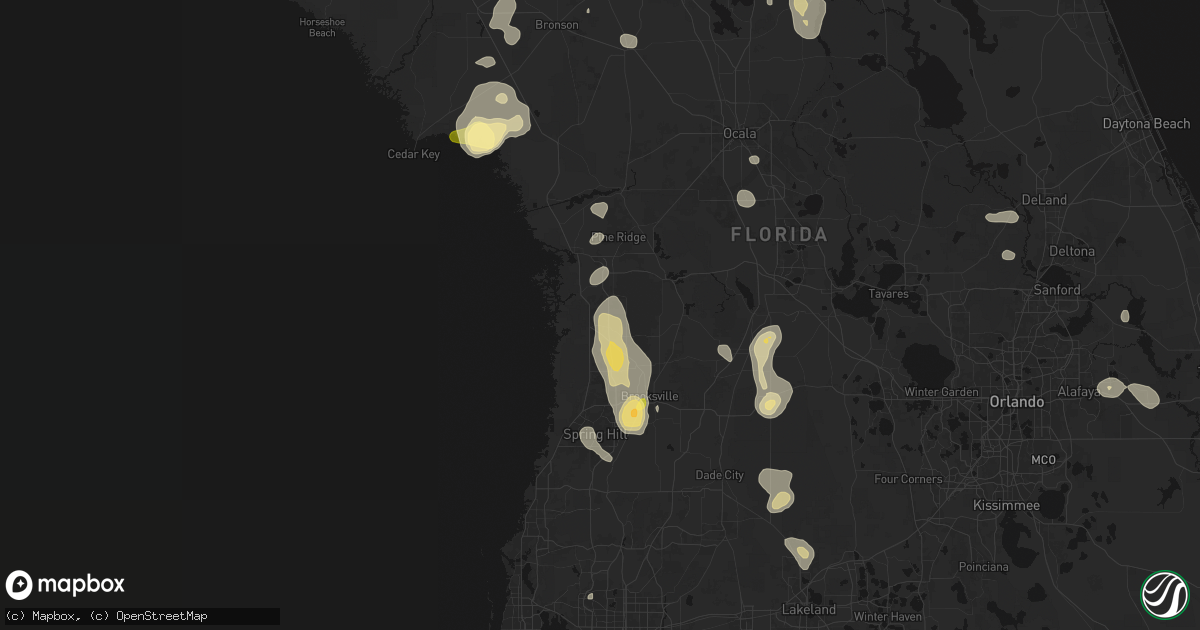Select the Deltona label
The width and height of the screenshot is (1200, 630).
coord(1071,251)
